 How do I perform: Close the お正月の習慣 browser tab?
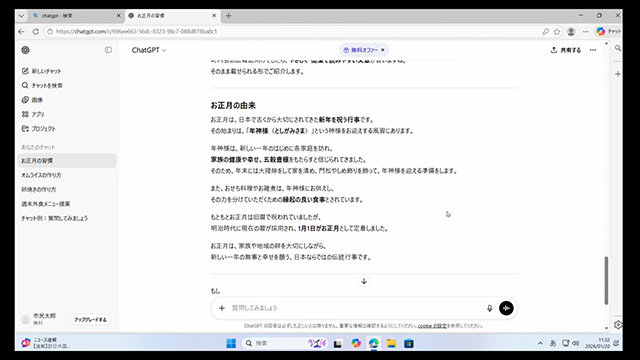[214, 16]
